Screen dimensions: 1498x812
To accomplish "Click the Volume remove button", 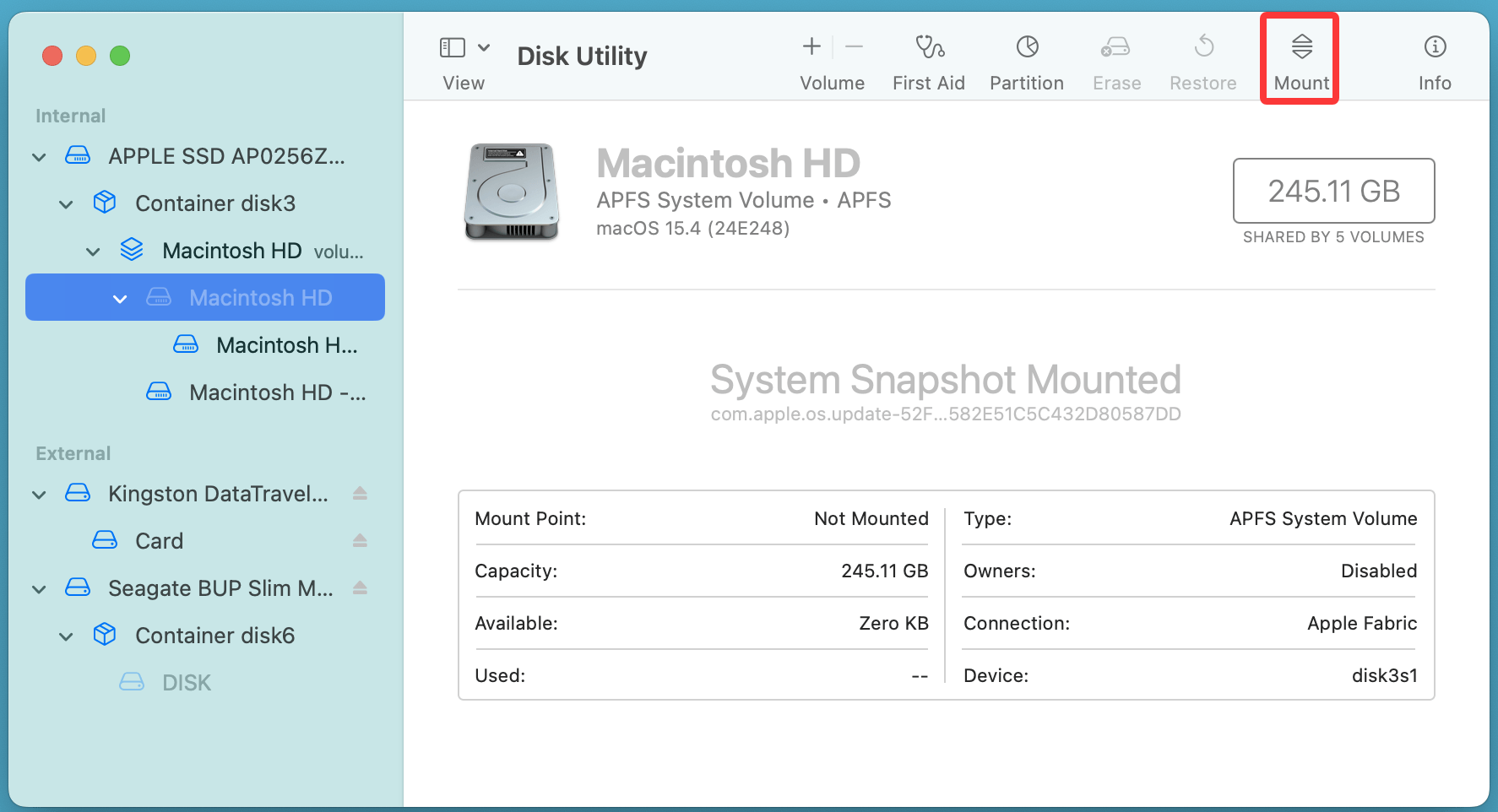I will 854,46.
